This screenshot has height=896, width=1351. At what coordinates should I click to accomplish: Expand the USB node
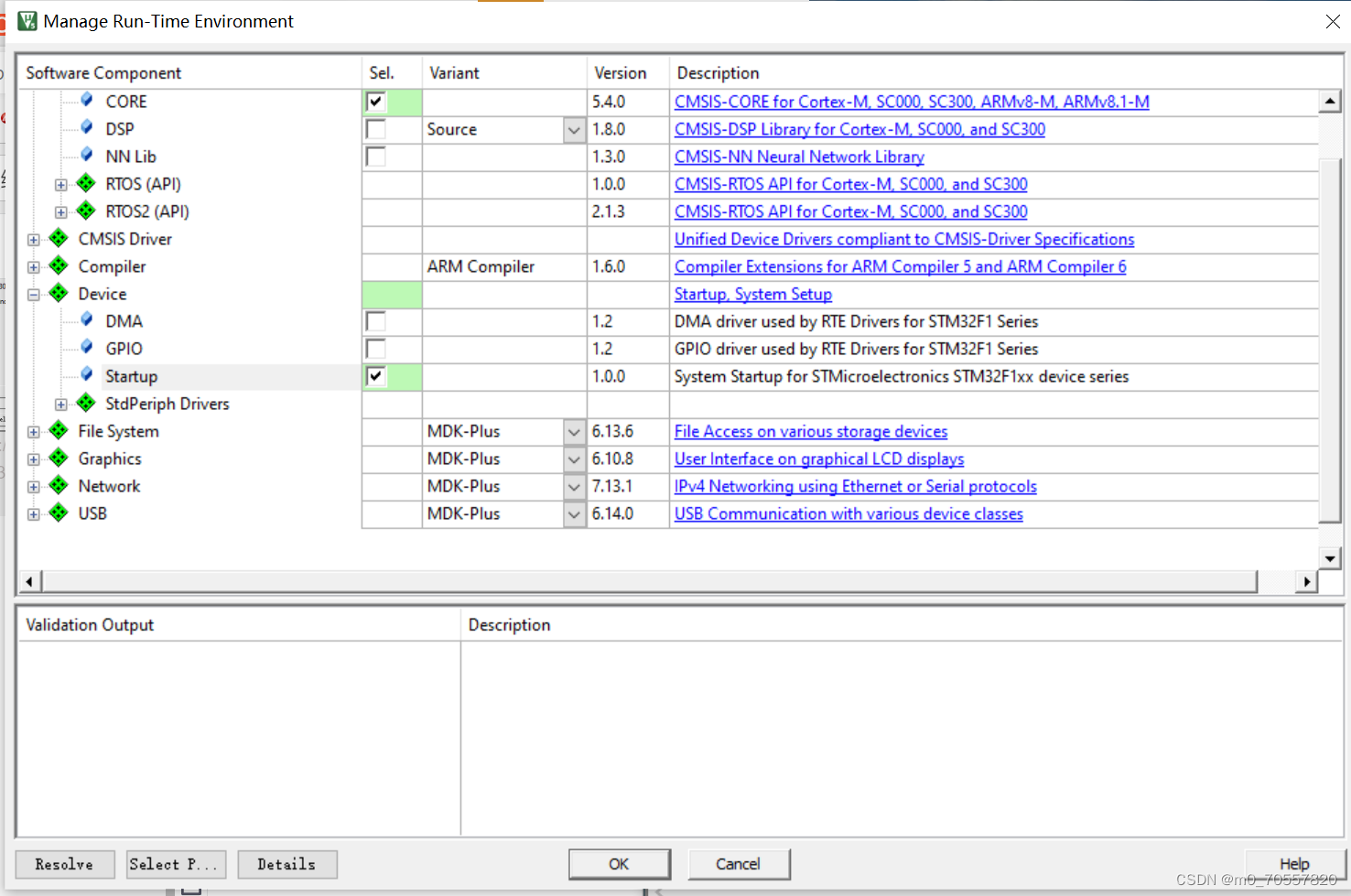pyautogui.click(x=34, y=514)
